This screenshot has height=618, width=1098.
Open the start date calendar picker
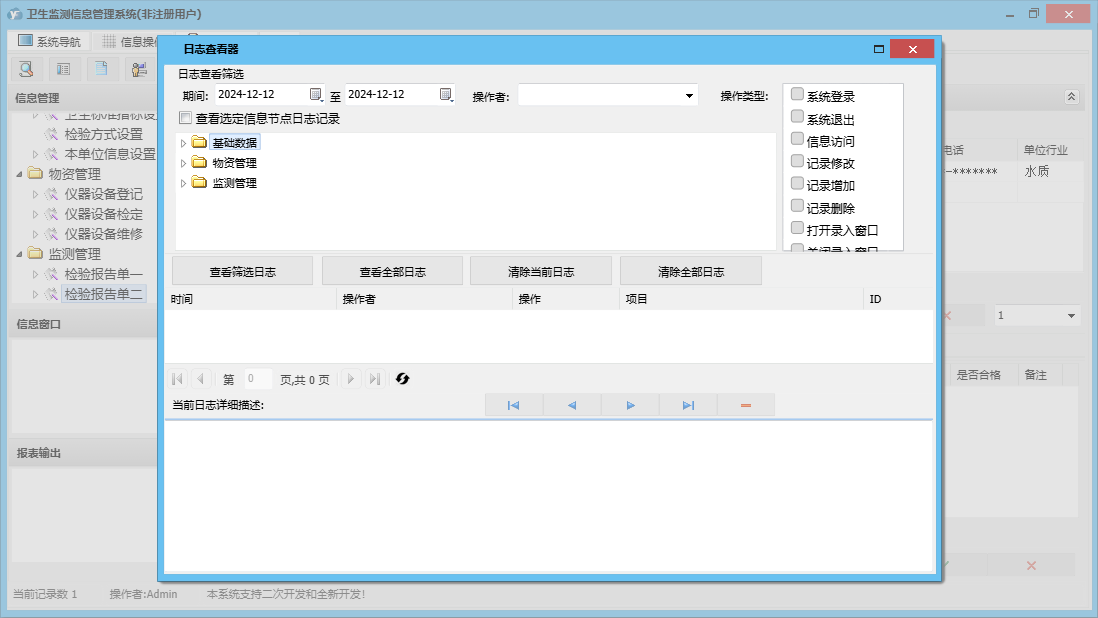coord(316,94)
